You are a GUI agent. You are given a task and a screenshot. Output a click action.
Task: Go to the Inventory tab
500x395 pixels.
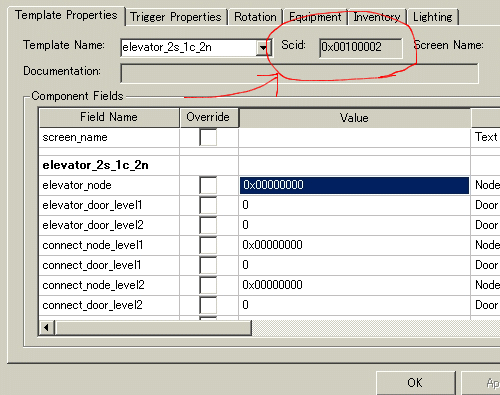click(377, 17)
